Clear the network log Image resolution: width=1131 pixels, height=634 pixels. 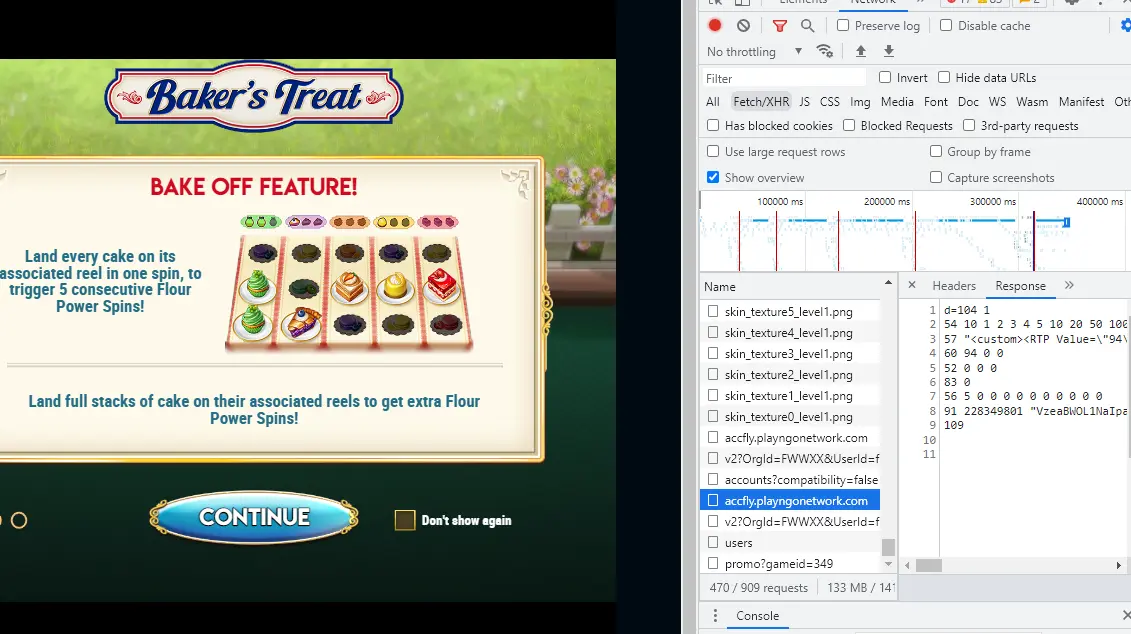tap(743, 25)
